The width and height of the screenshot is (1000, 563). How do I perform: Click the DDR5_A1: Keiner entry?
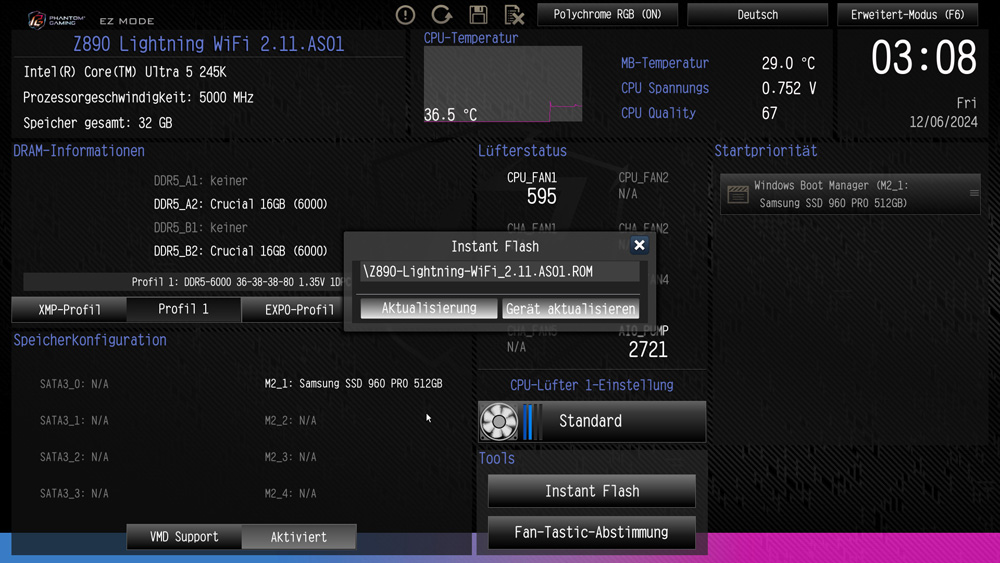coord(200,180)
